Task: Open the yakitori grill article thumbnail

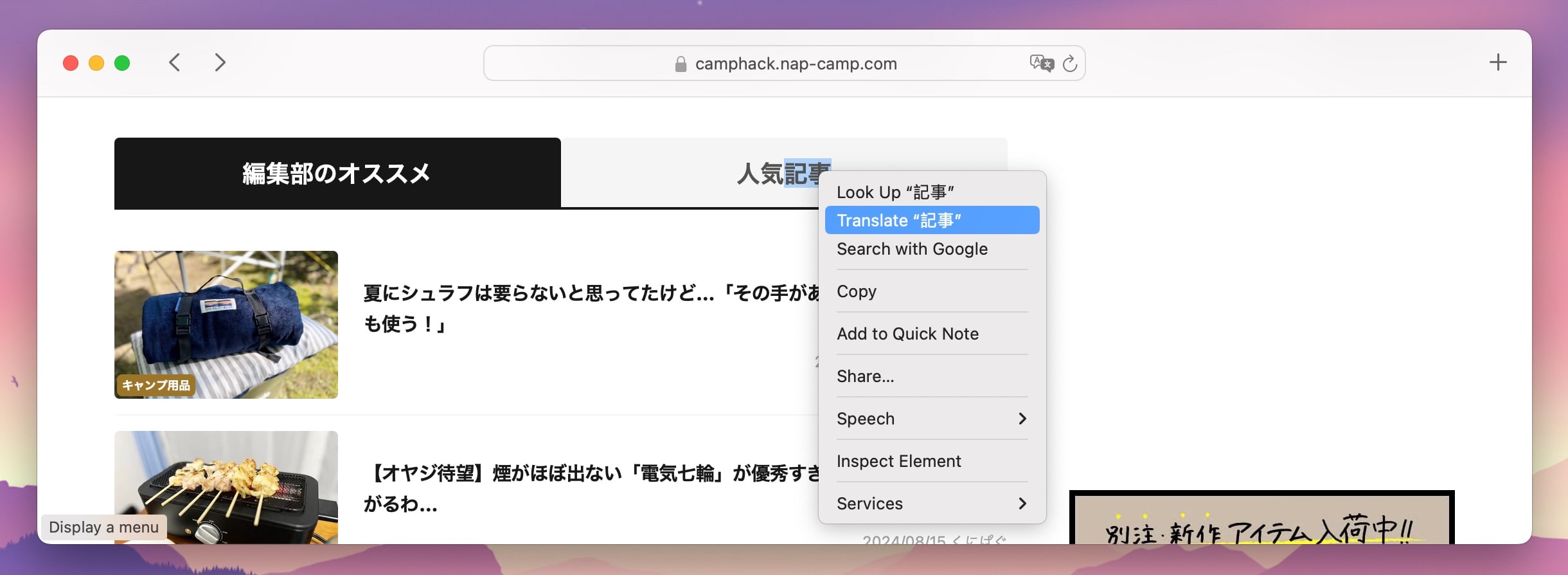Action: pyautogui.click(x=226, y=487)
